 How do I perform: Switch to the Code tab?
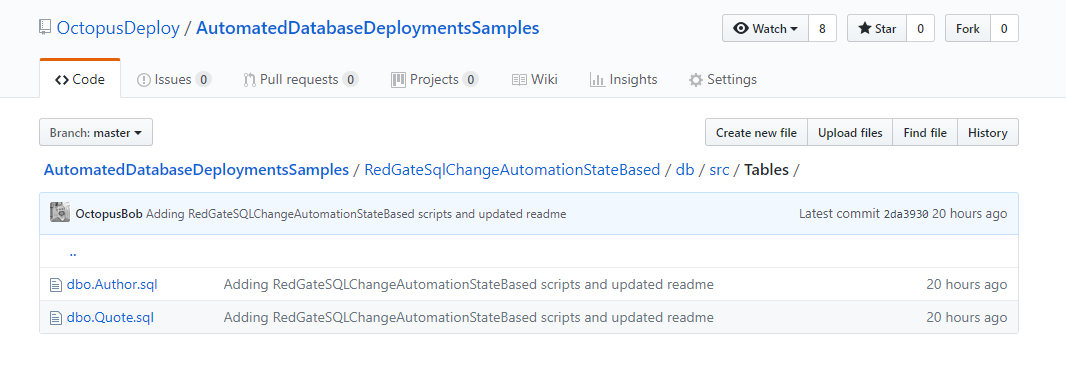point(80,79)
